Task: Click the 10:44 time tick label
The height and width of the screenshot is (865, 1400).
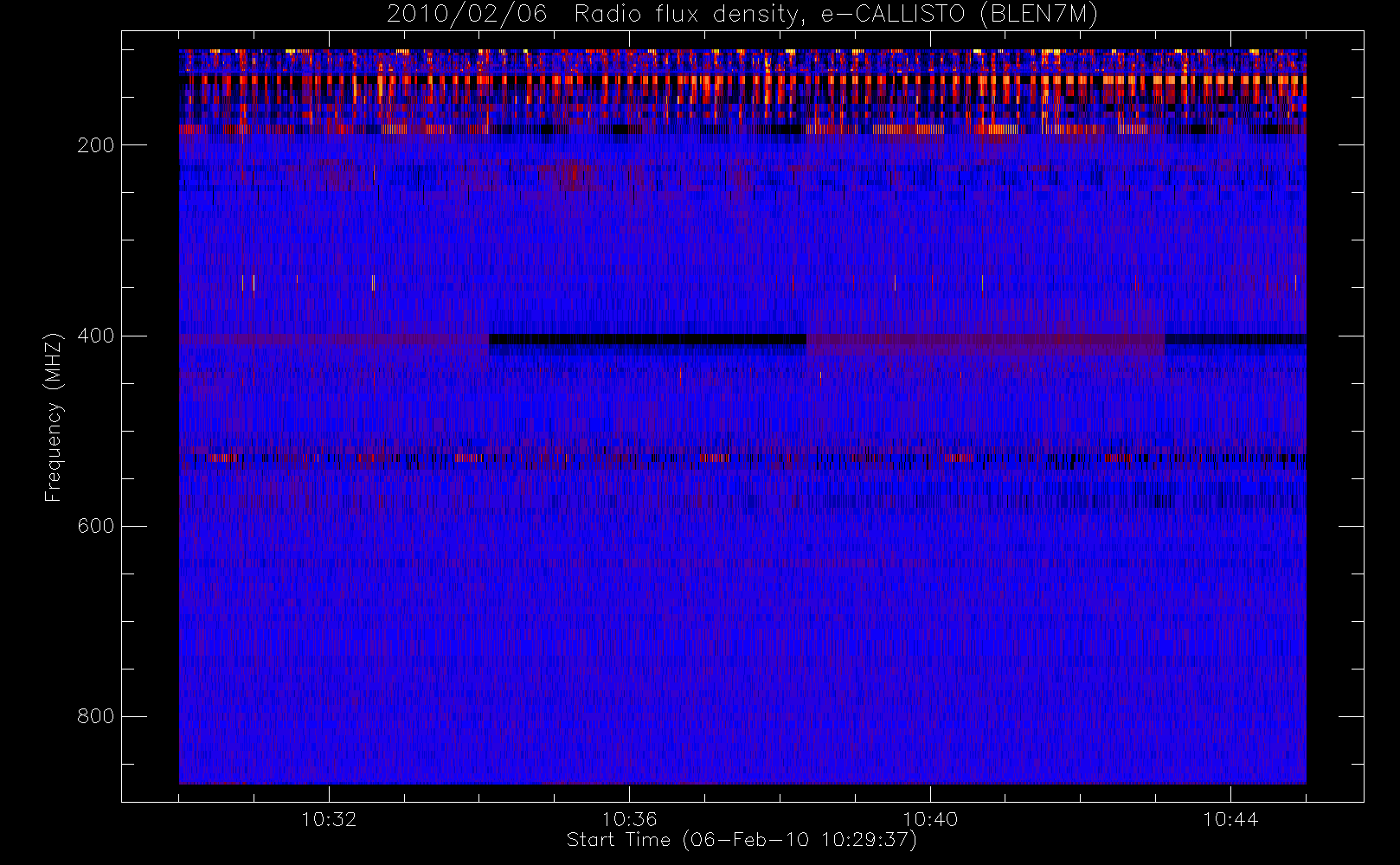Action: [1230, 819]
